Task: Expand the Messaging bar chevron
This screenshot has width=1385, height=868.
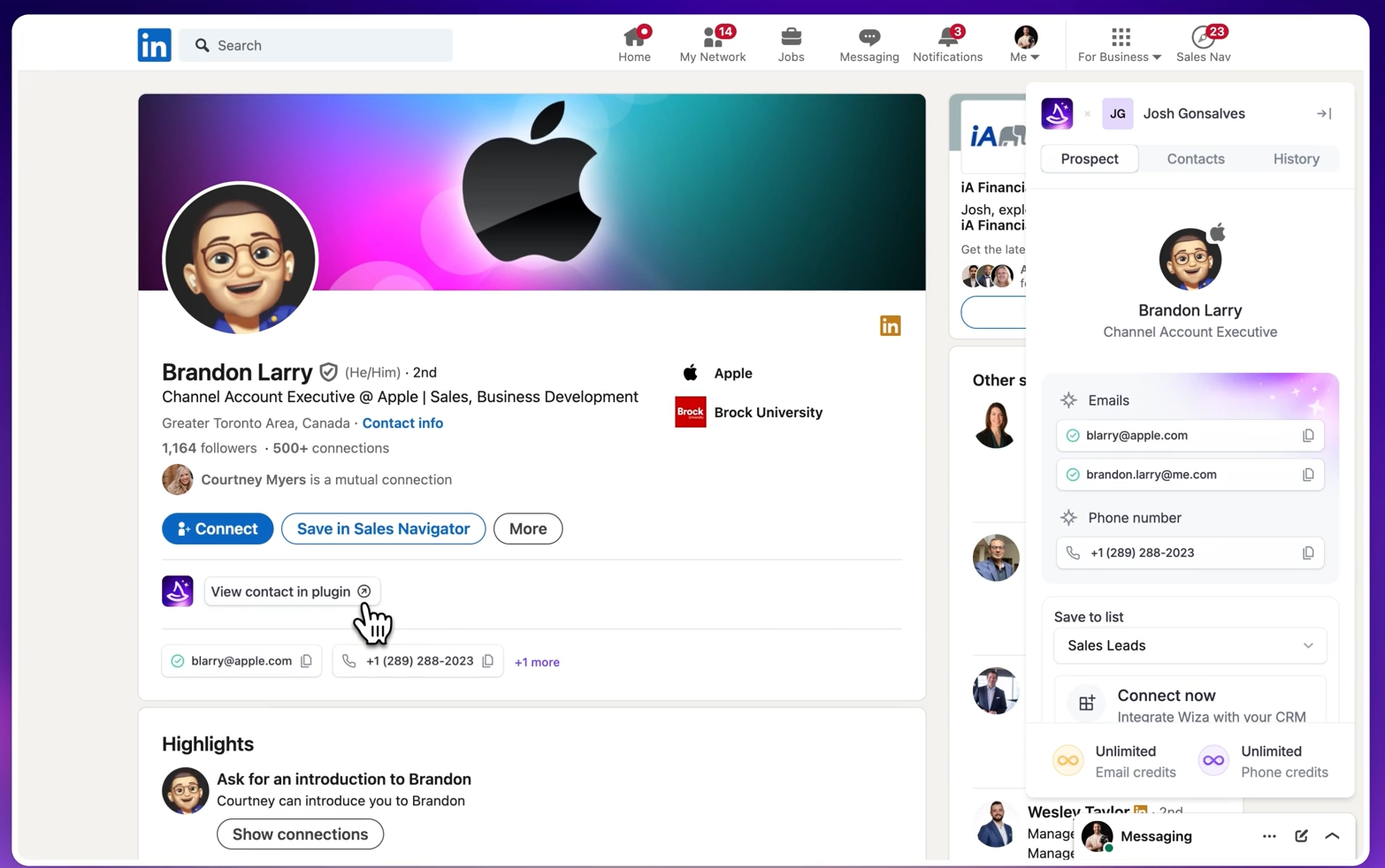Action: (x=1333, y=836)
